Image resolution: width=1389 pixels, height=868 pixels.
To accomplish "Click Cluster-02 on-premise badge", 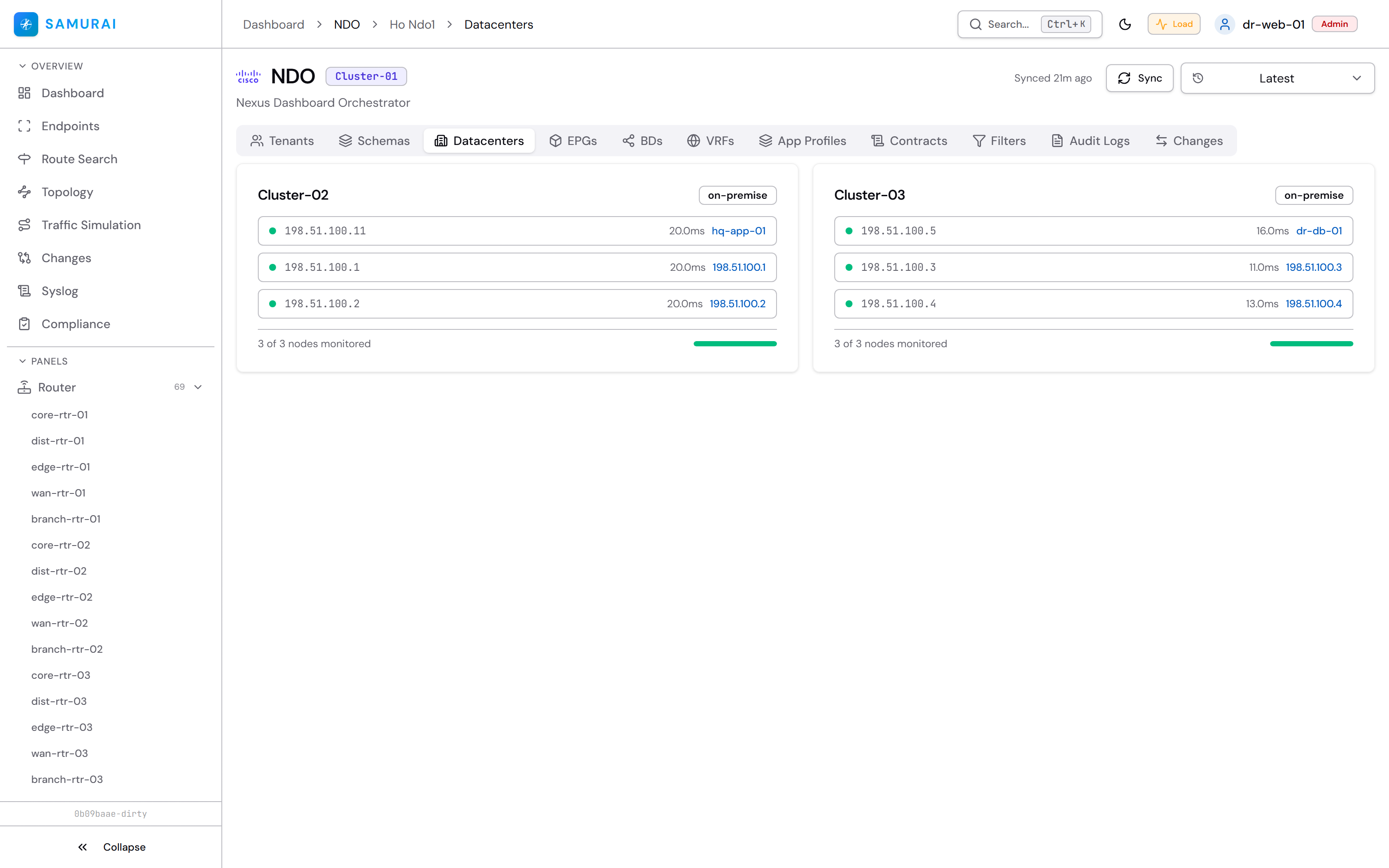I will point(737,195).
